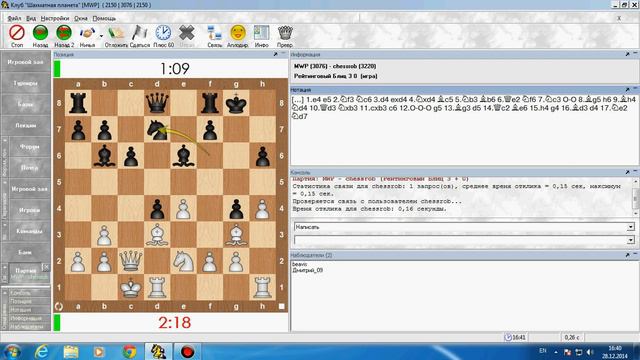Click the black knight on d7
The image size is (640, 360).
(x=157, y=129)
